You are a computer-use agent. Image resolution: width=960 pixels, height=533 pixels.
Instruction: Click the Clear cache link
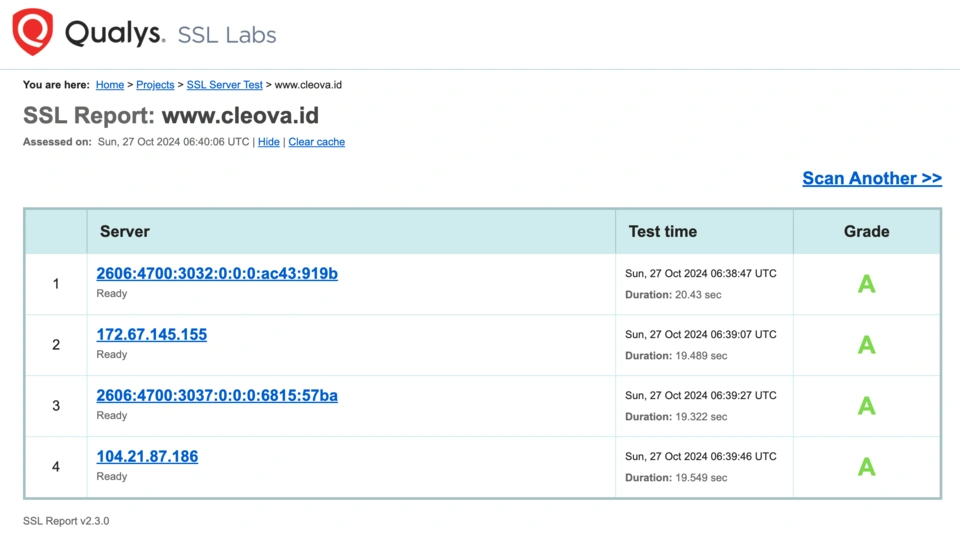coord(317,142)
